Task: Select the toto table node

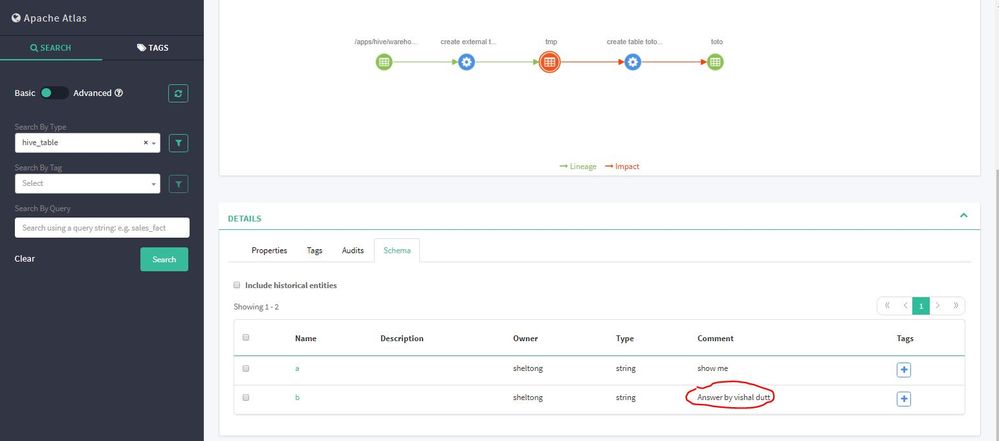Action: (x=715, y=62)
